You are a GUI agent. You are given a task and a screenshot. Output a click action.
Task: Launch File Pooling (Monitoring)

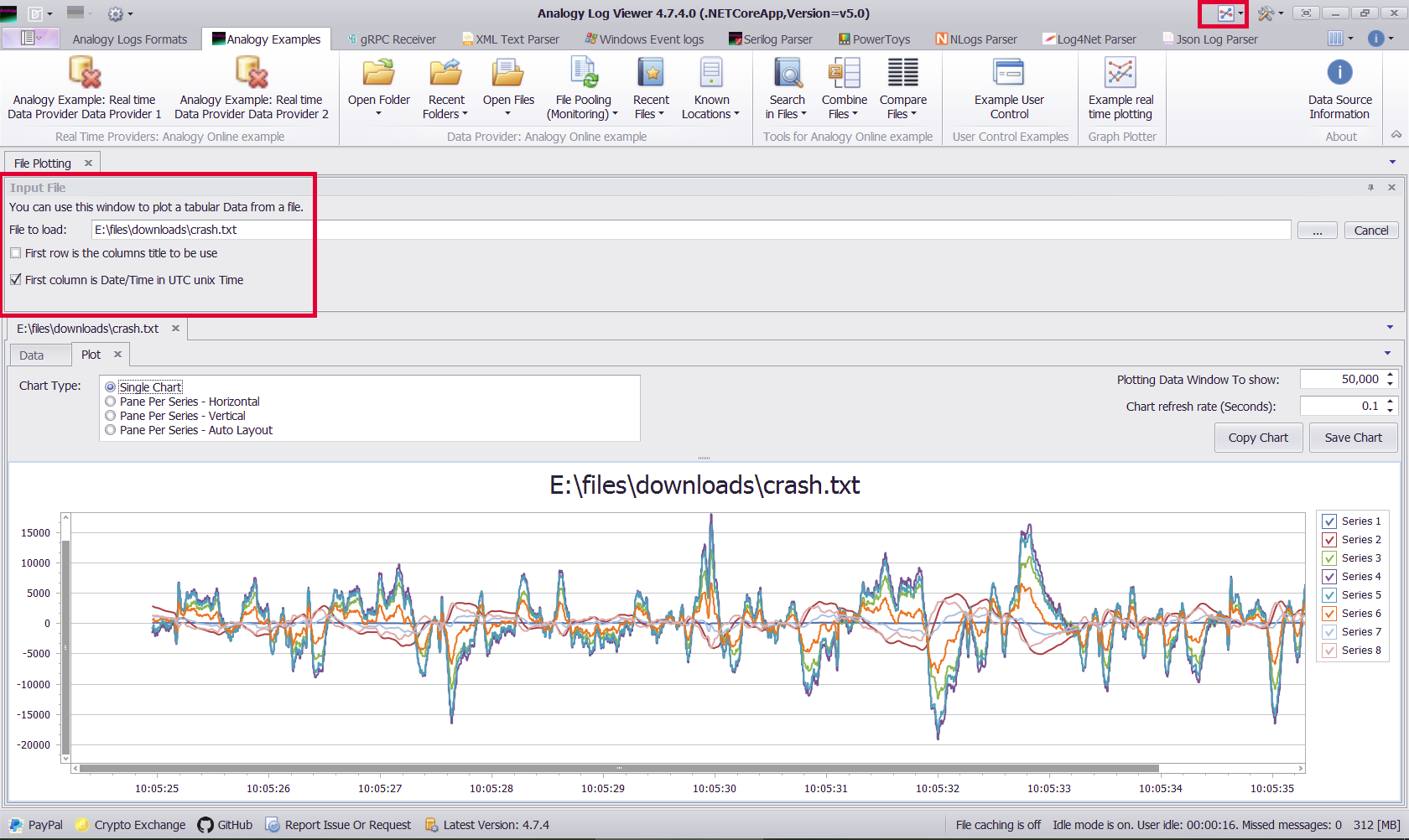(583, 88)
